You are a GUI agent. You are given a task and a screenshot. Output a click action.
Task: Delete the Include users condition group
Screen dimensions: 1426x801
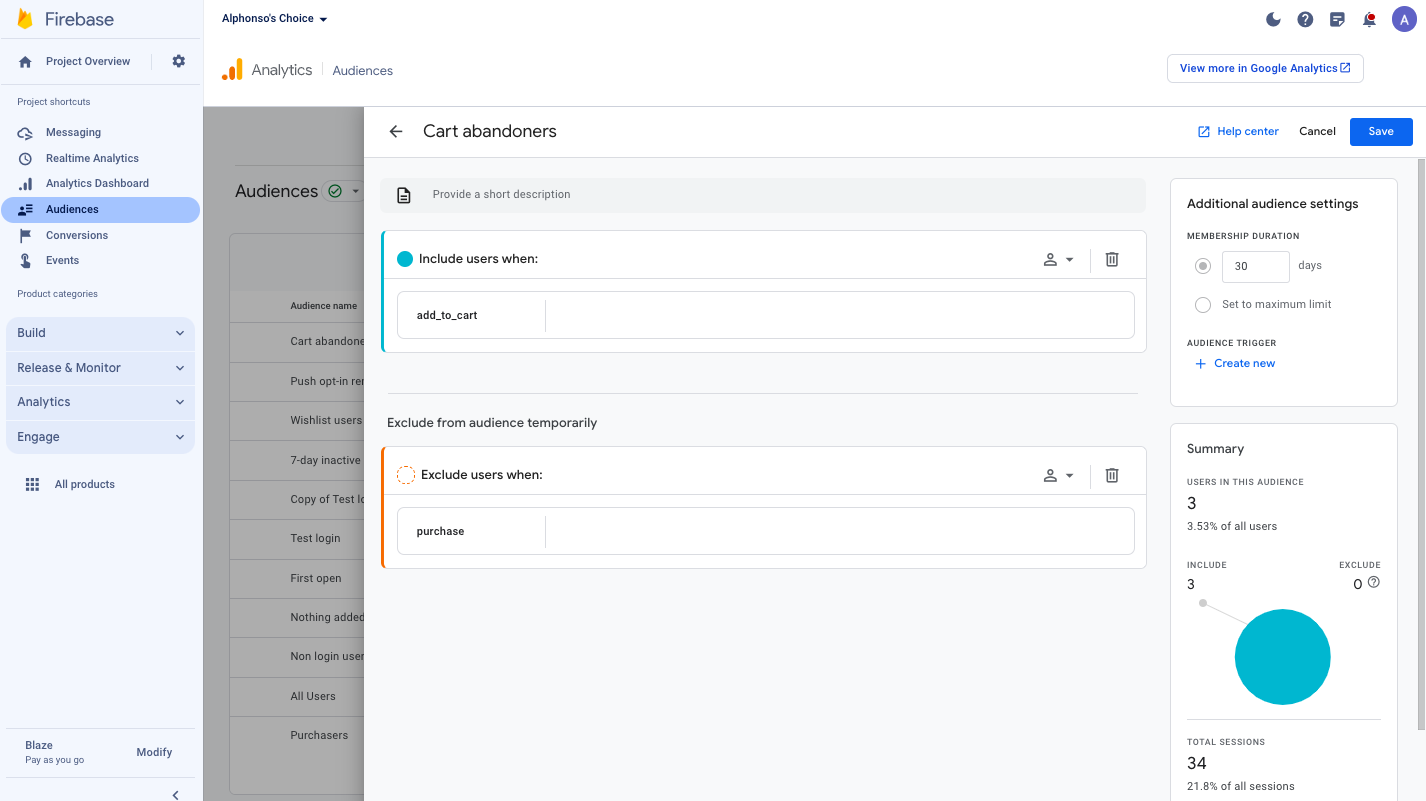[1111, 259]
